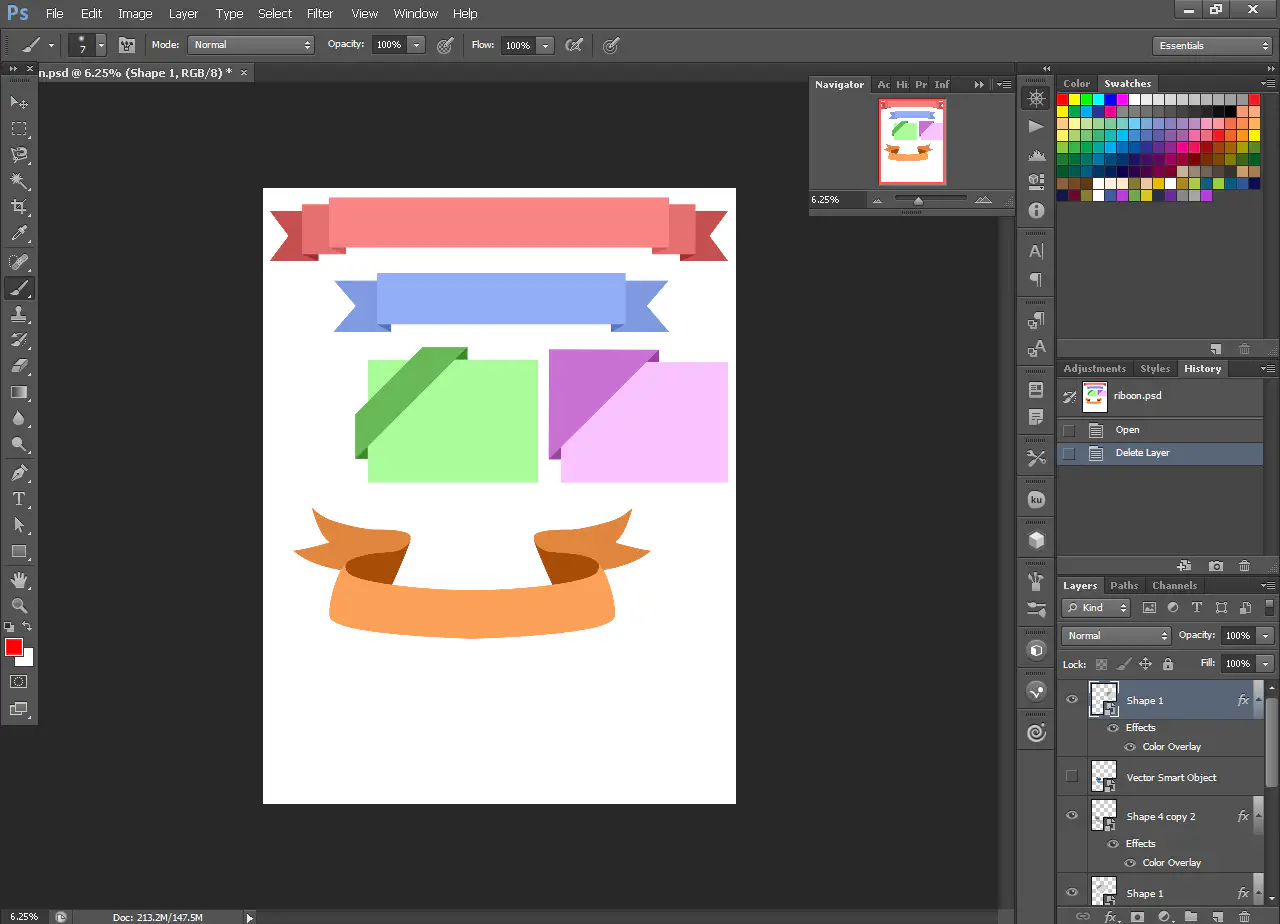1280x924 pixels.
Task: Open the brush Mode dropdown
Action: coord(251,45)
